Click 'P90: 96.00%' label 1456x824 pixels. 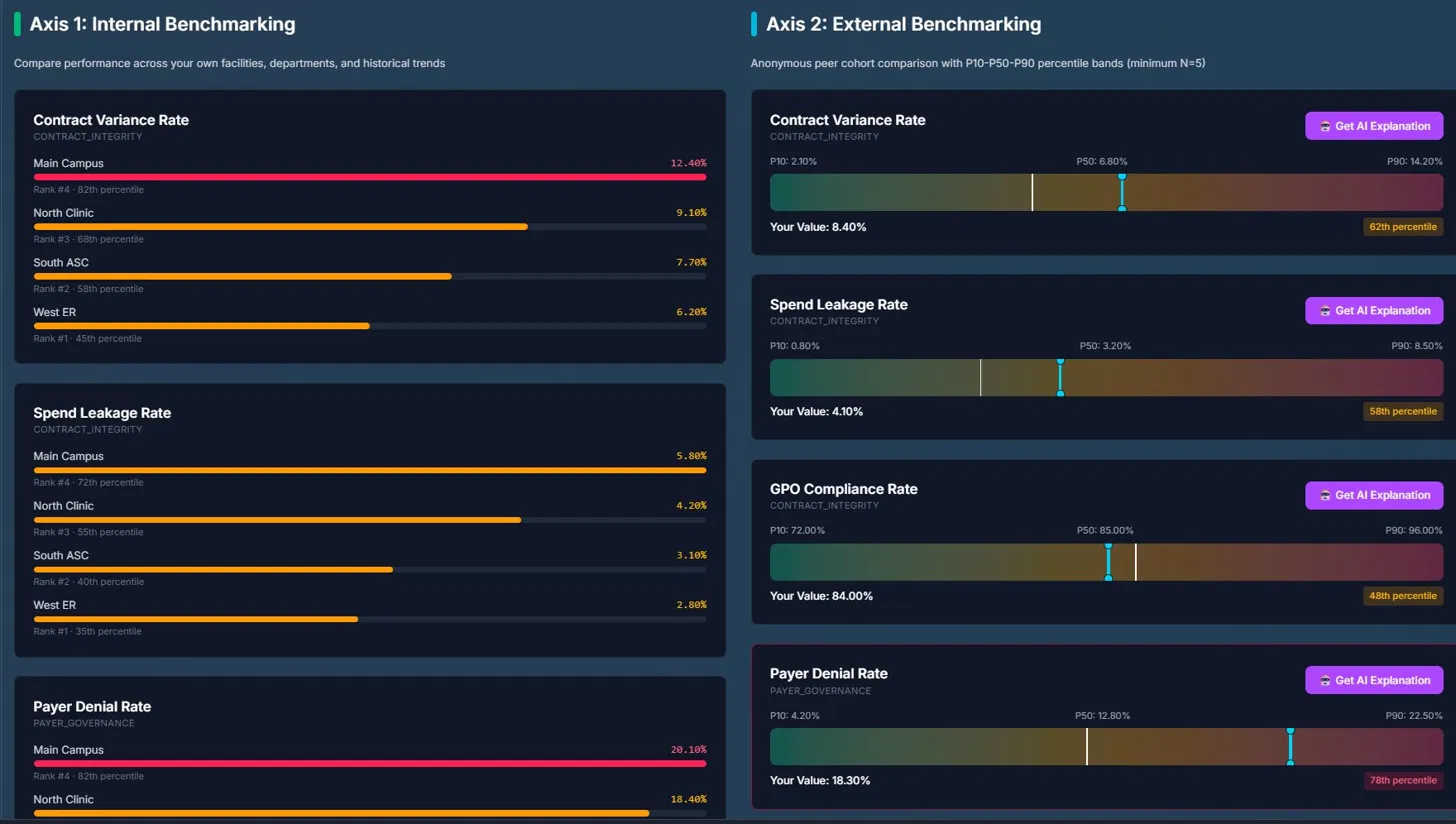tap(1414, 531)
